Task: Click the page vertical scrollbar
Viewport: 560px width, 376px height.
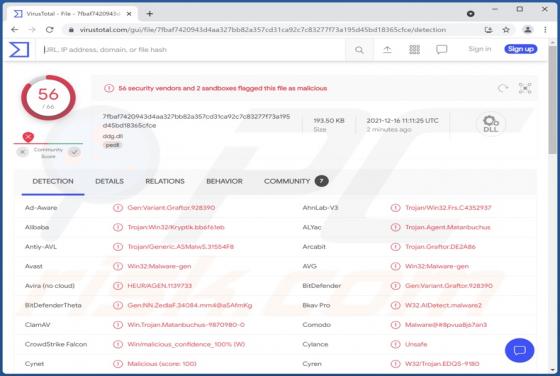Action: tap(552, 100)
